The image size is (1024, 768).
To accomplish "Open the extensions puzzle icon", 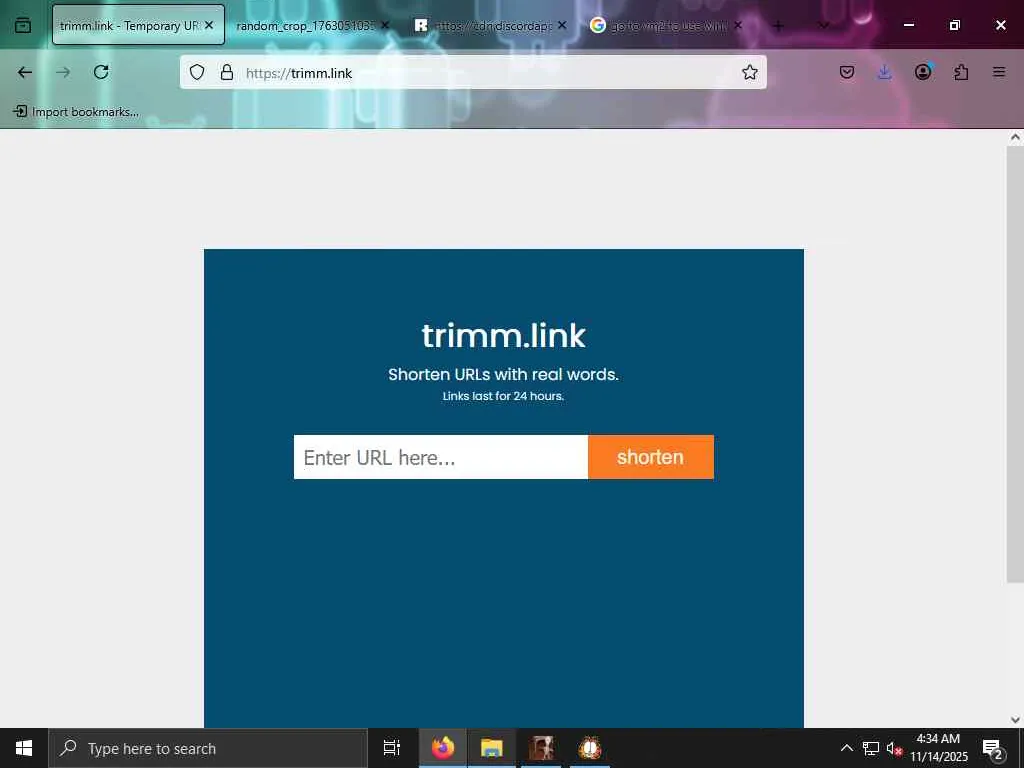I will pos(961,72).
